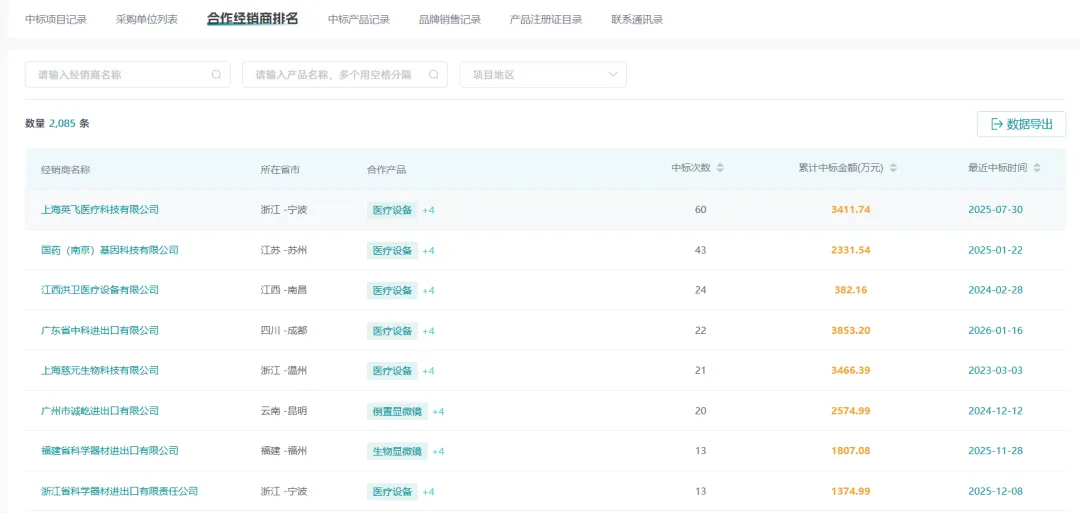Expand the 项目地区 dropdown
This screenshot has height=513, width=1080.
(x=543, y=74)
